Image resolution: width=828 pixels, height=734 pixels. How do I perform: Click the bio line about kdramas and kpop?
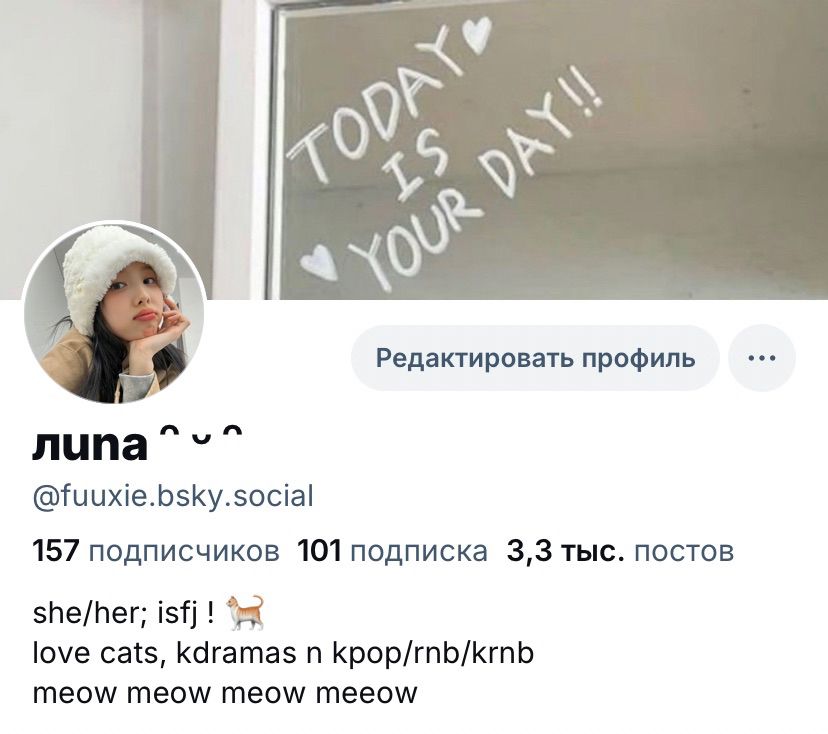coord(283,653)
